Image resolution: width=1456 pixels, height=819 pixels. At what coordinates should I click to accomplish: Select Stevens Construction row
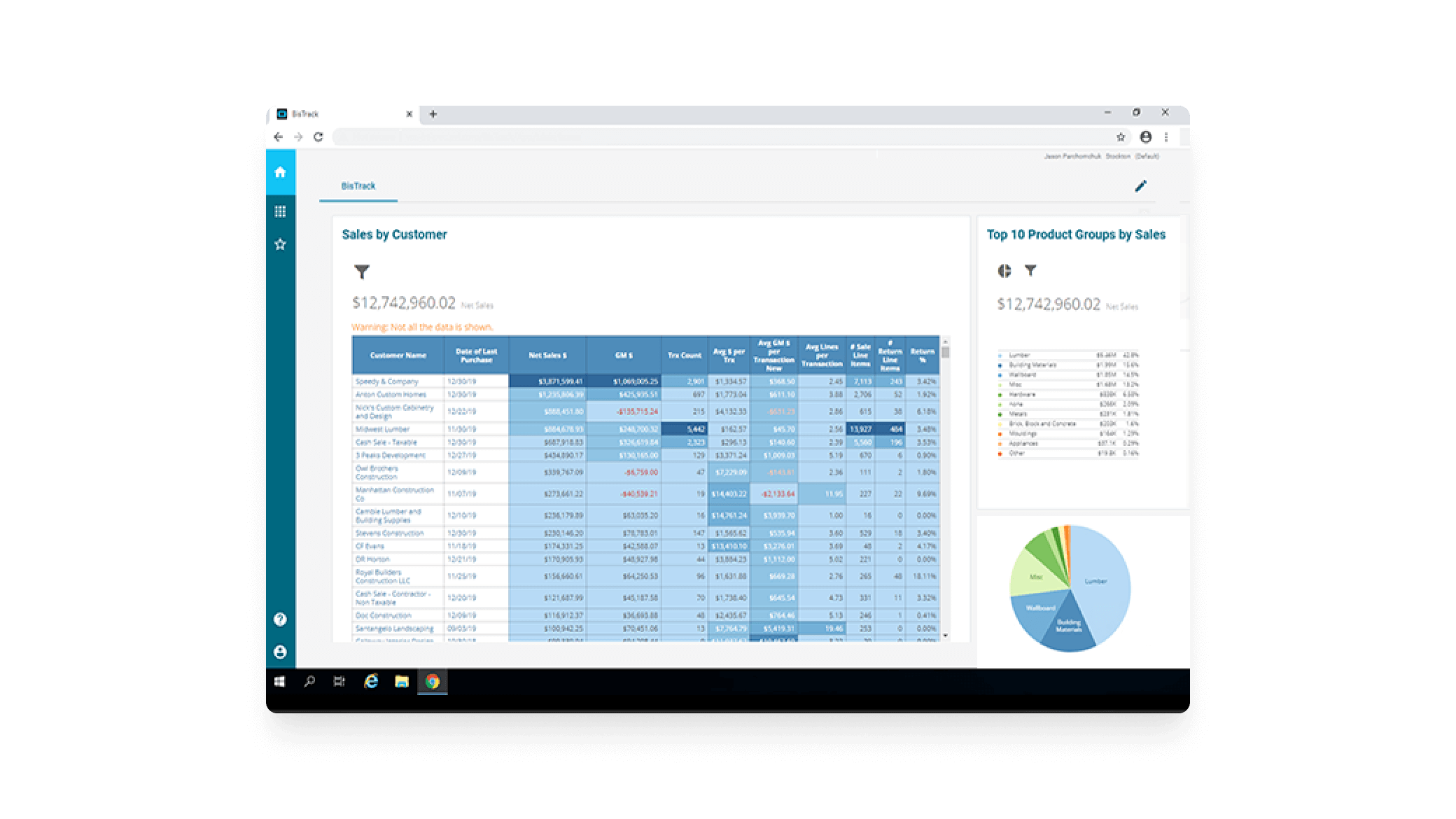pyautogui.click(x=645, y=533)
